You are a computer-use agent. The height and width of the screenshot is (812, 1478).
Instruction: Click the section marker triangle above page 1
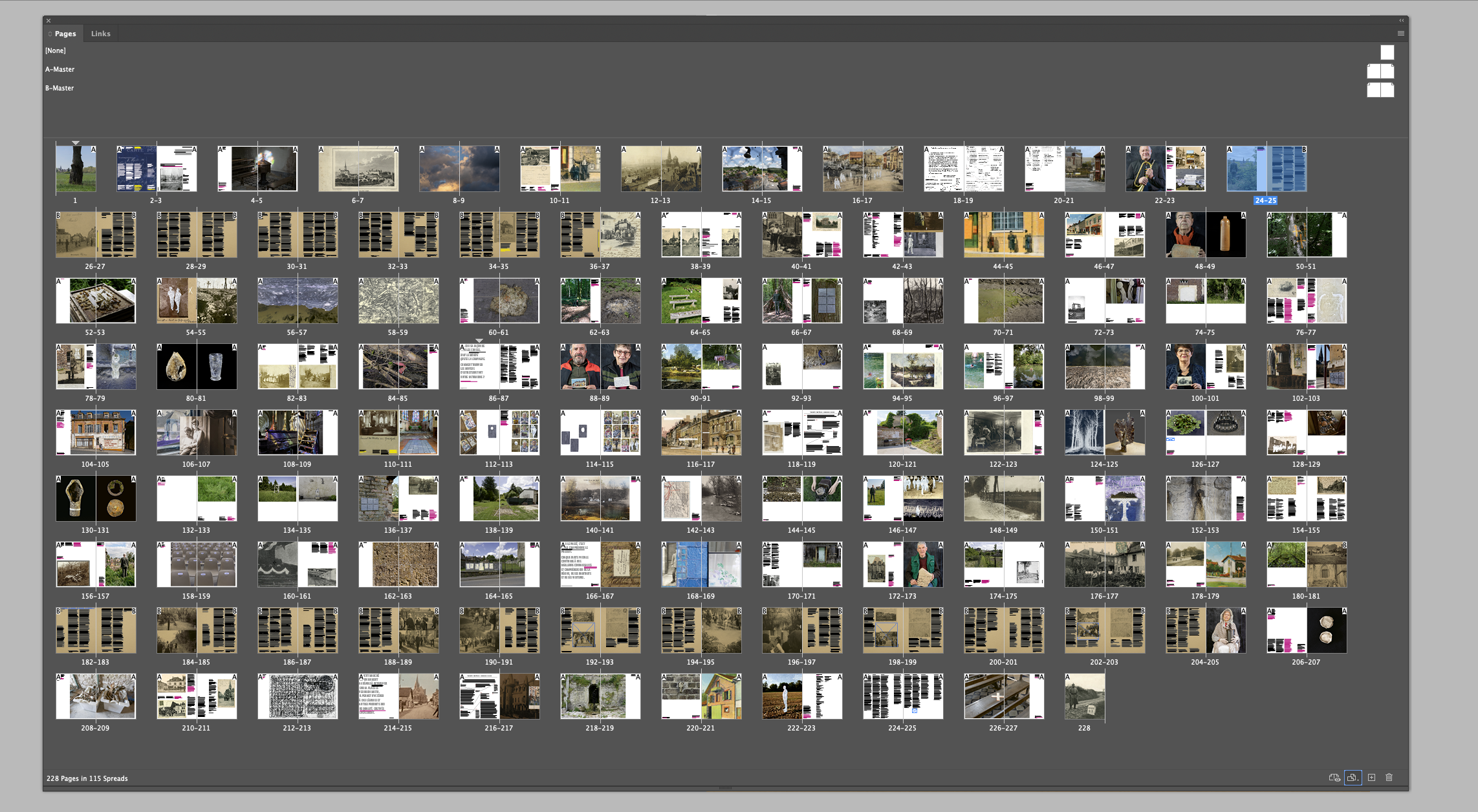(x=76, y=143)
